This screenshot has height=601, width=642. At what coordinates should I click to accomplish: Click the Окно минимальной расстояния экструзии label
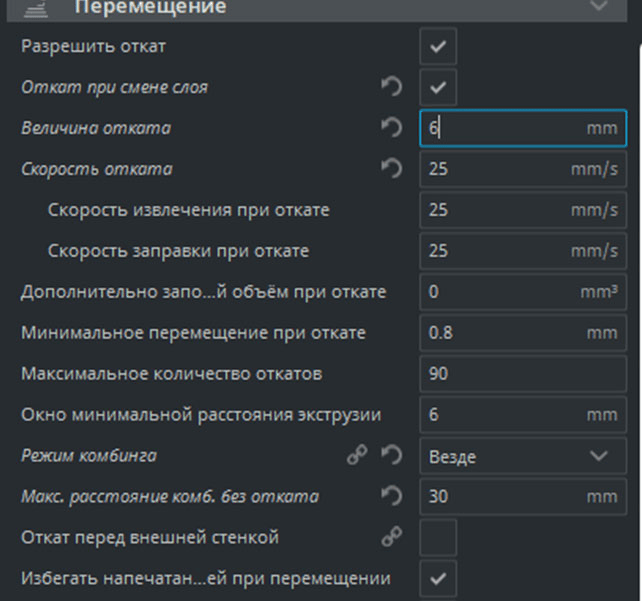(201, 415)
